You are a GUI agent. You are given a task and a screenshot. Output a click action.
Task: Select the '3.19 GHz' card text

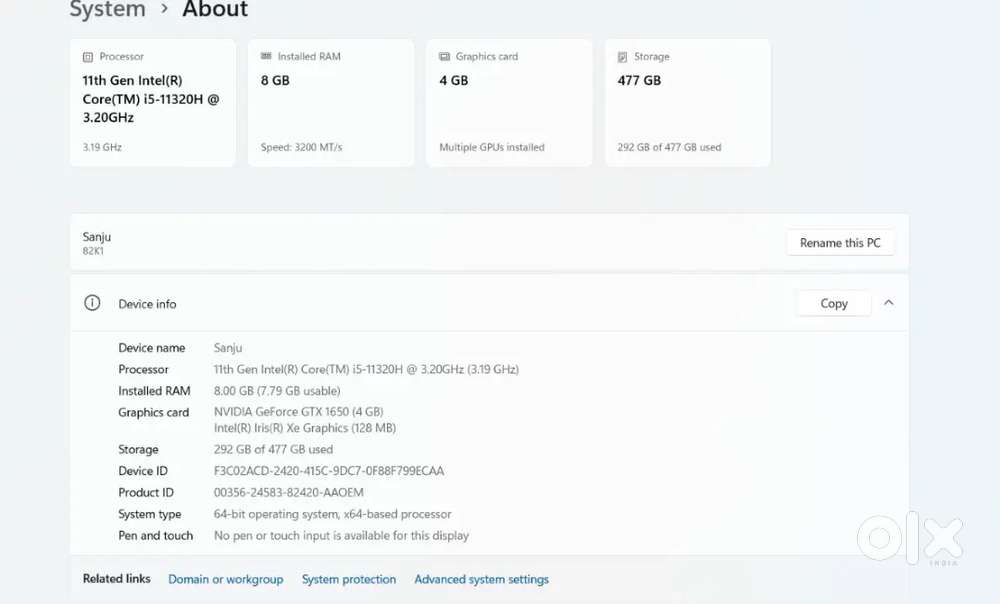[102, 147]
